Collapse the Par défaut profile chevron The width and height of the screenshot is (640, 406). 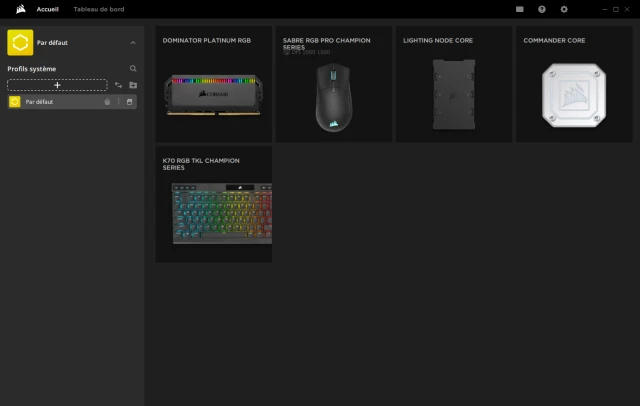[x=133, y=42]
